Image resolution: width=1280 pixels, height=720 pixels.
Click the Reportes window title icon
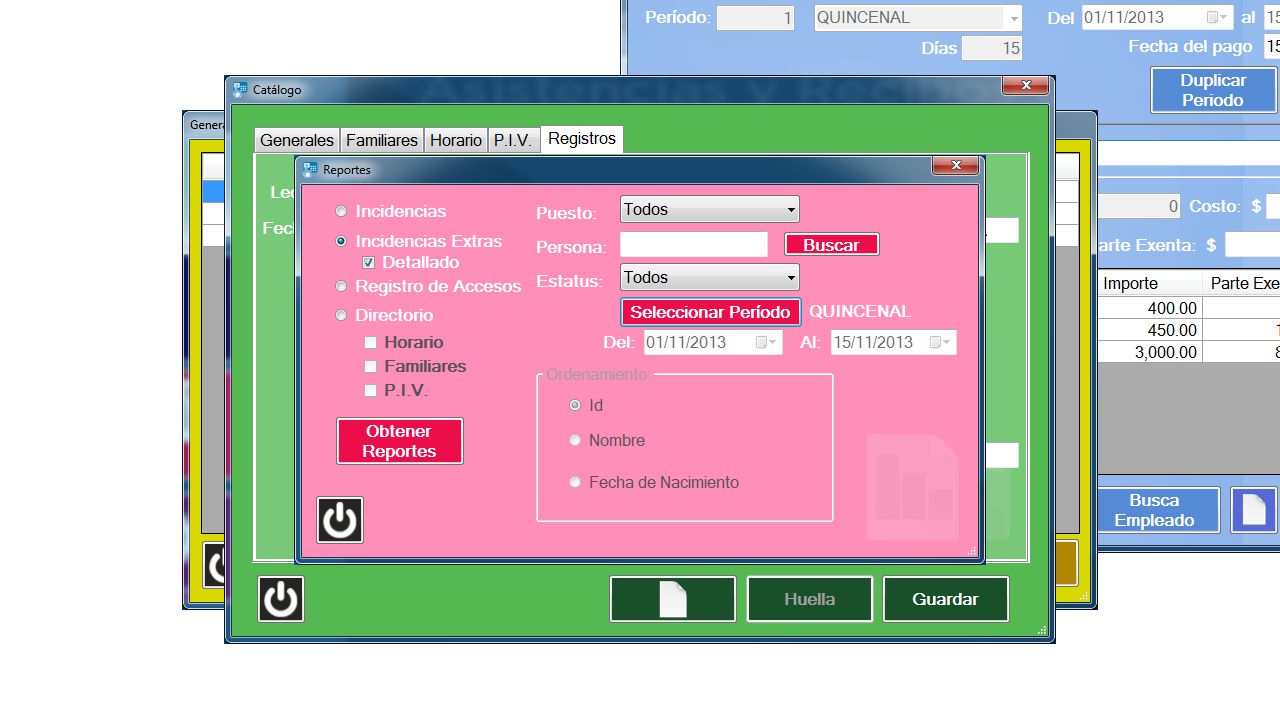coord(310,170)
